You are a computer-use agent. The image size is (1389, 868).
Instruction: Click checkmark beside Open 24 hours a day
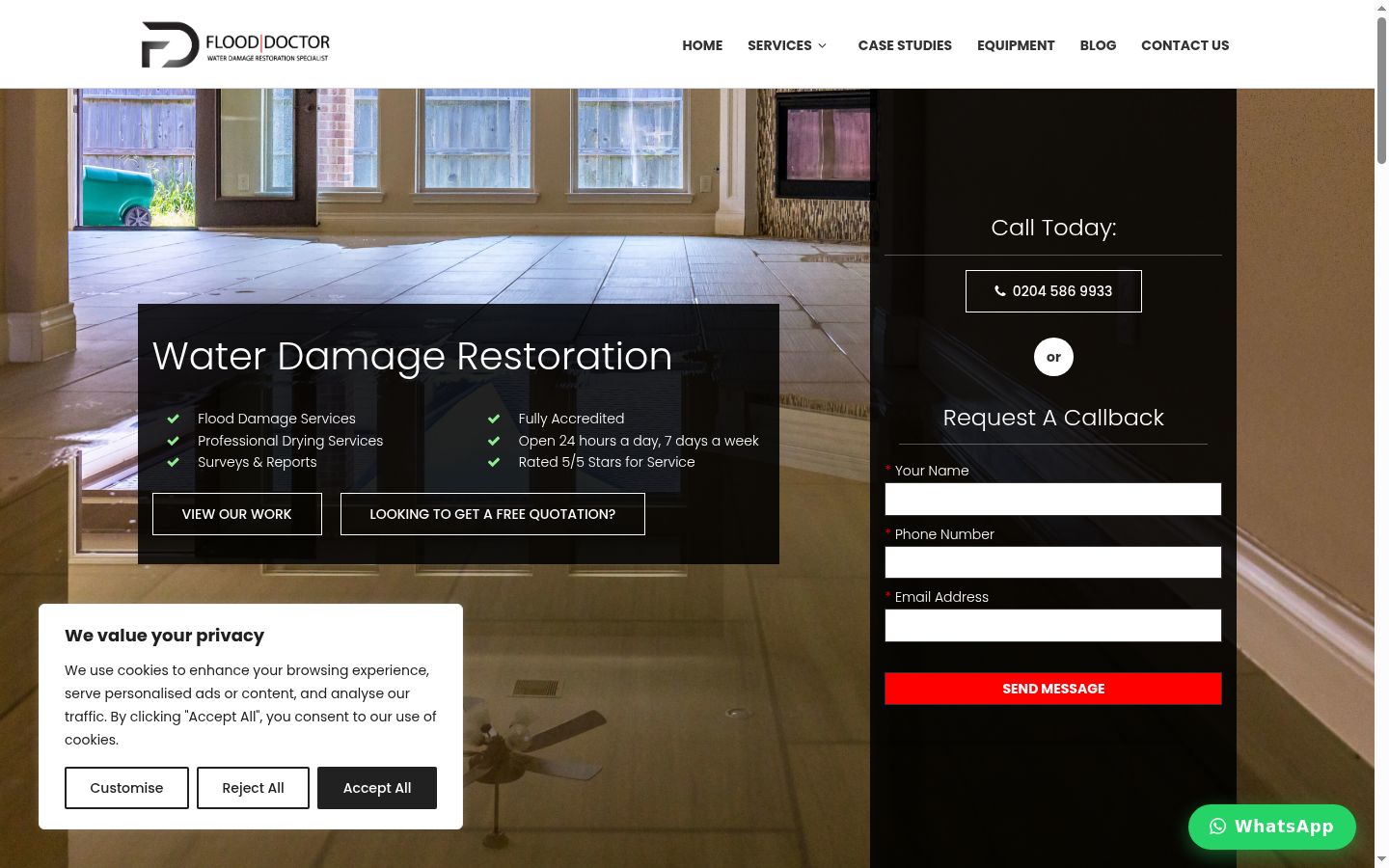click(494, 441)
